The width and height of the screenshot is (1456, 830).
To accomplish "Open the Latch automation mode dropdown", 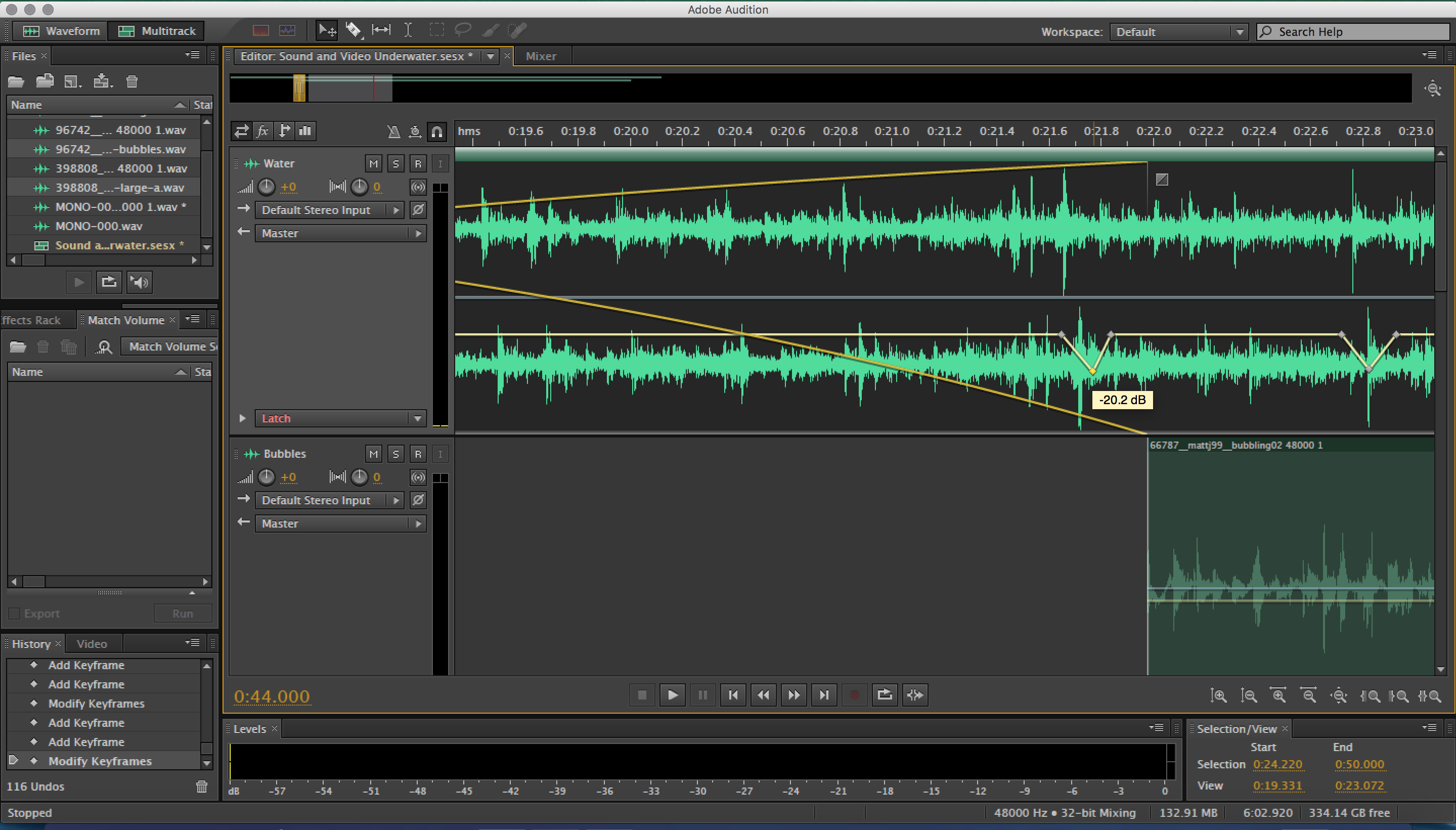I will [x=340, y=418].
